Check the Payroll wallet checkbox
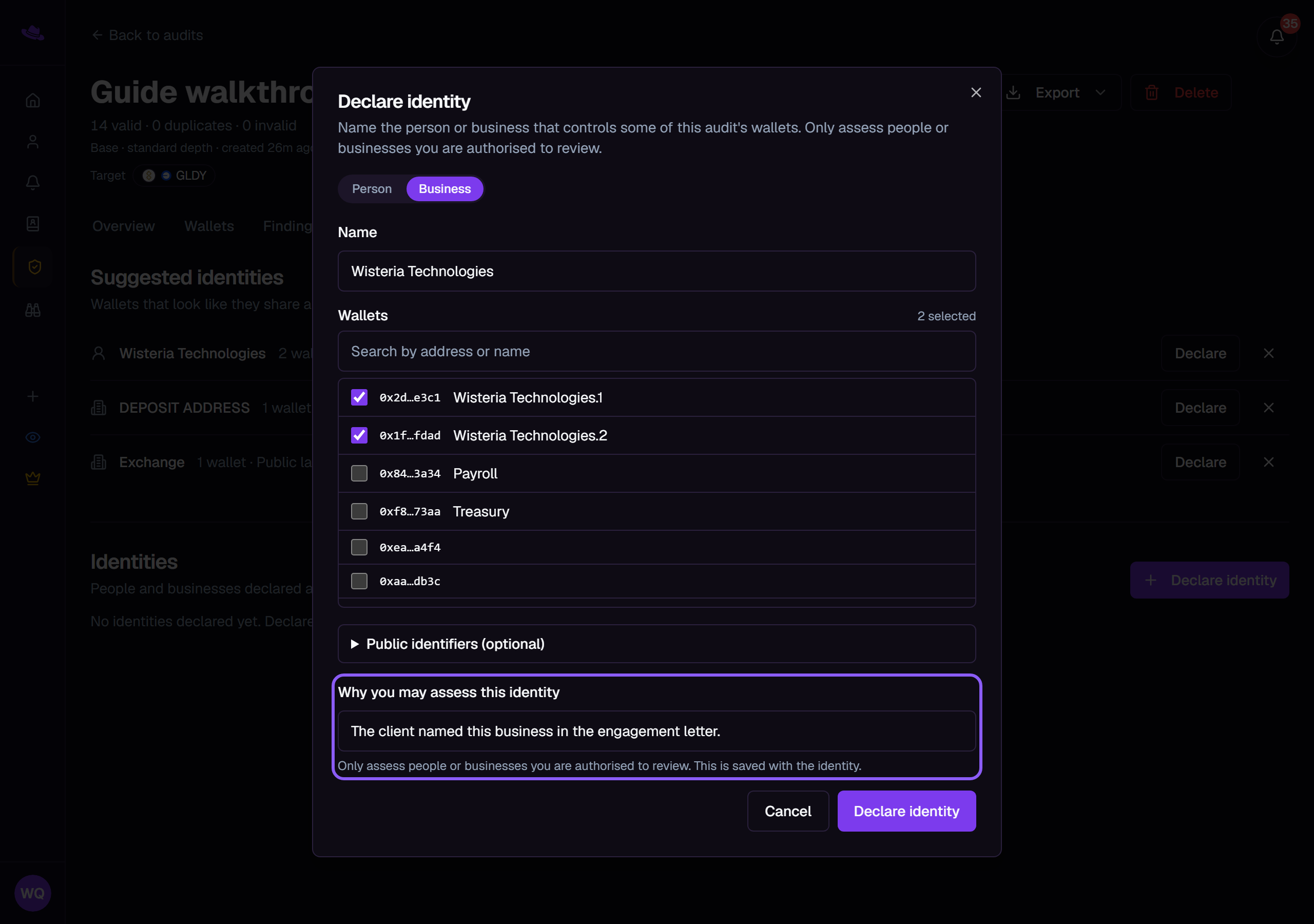 pos(359,473)
